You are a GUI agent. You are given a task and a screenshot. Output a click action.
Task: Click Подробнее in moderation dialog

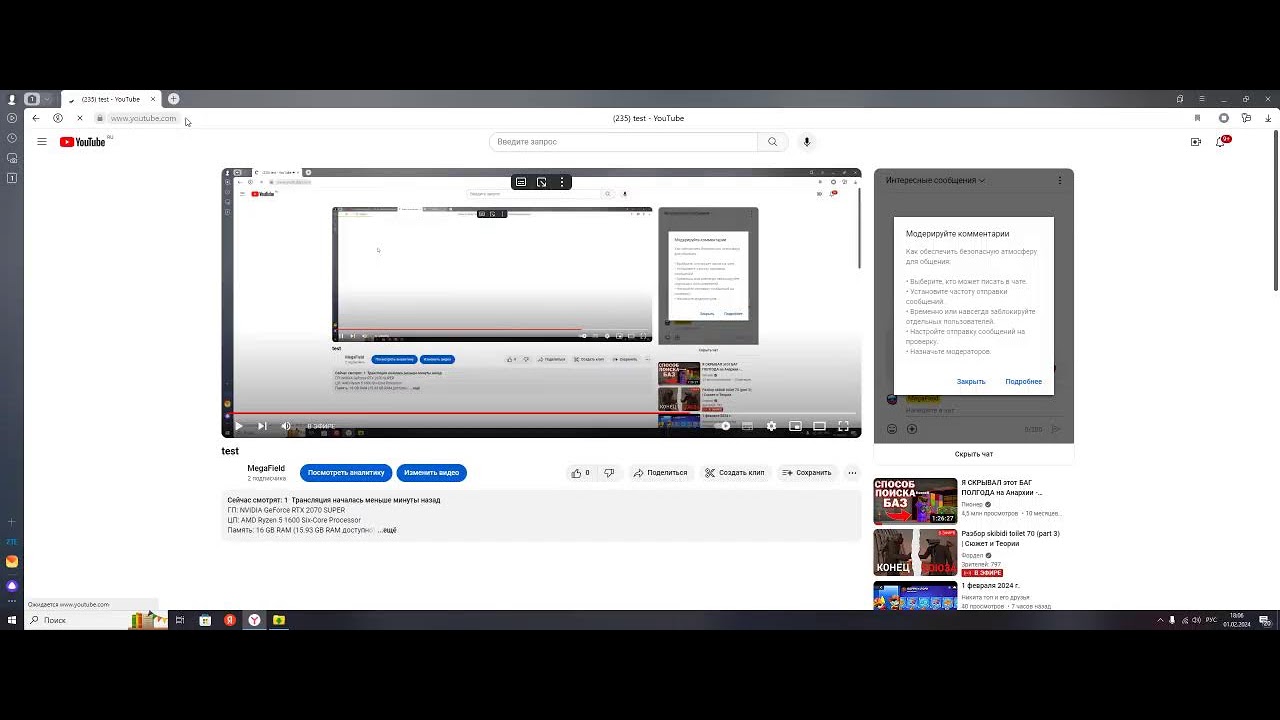coord(1023,382)
